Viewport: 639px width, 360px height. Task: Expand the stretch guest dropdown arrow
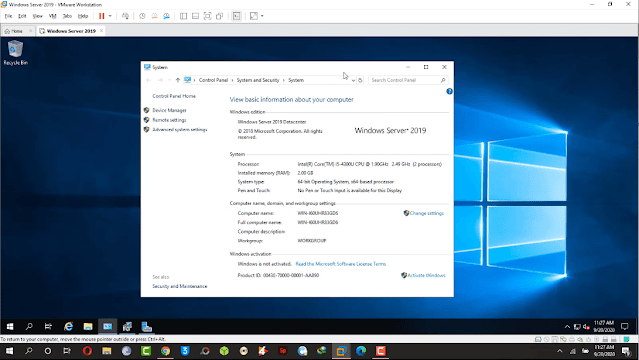262,16
